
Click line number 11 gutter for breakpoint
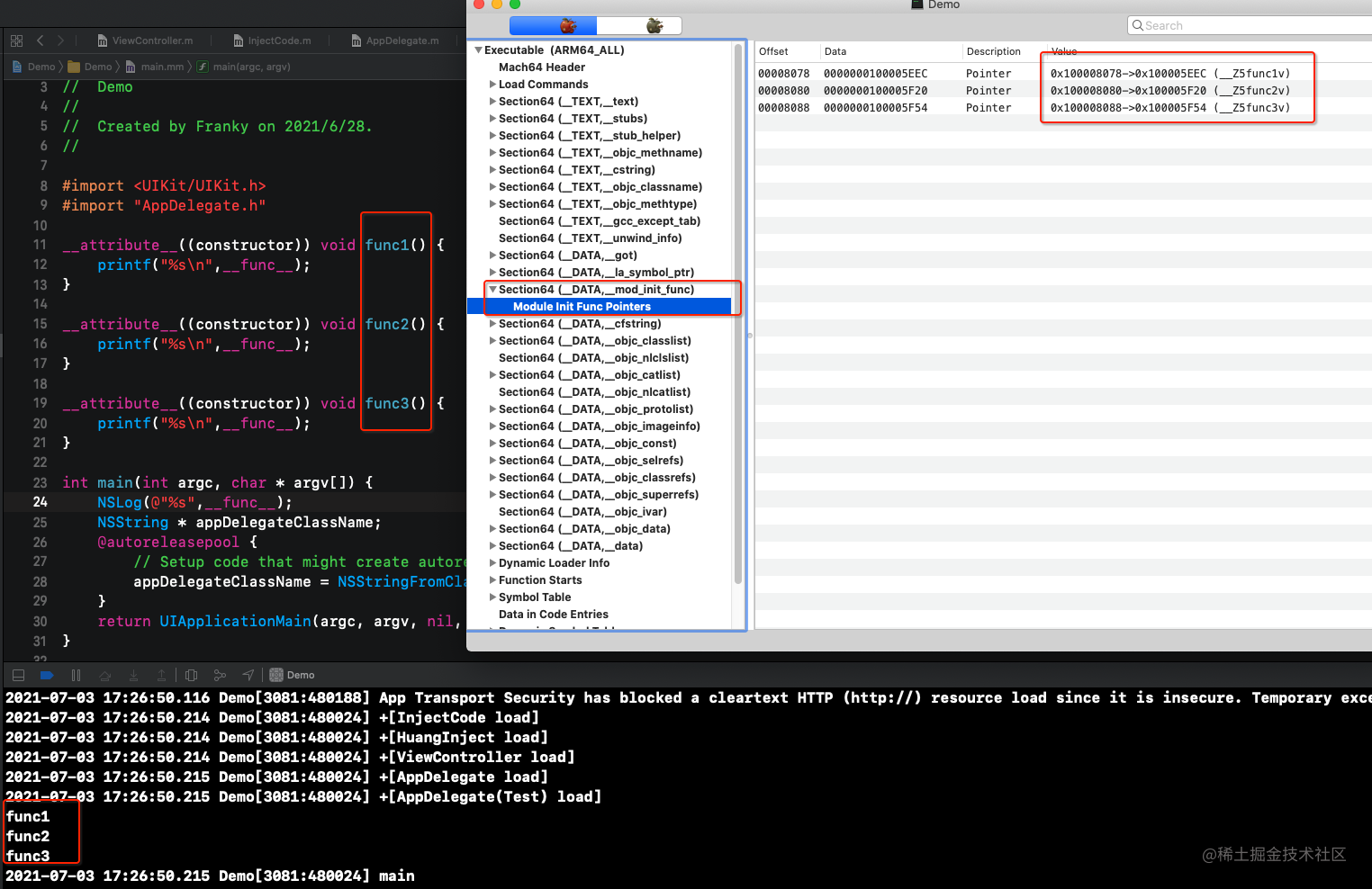pyautogui.click(x=41, y=245)
